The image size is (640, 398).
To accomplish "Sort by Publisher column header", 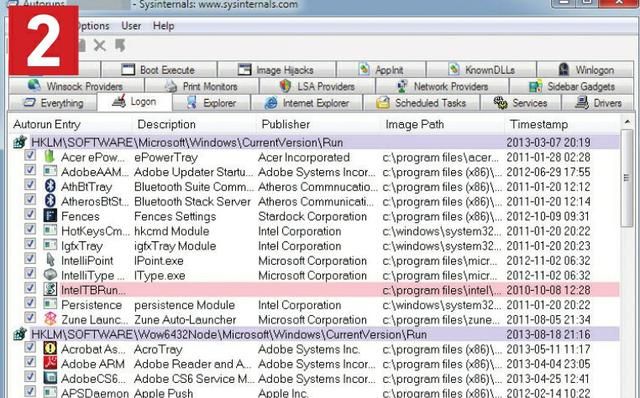I will (x=319, y=124).
